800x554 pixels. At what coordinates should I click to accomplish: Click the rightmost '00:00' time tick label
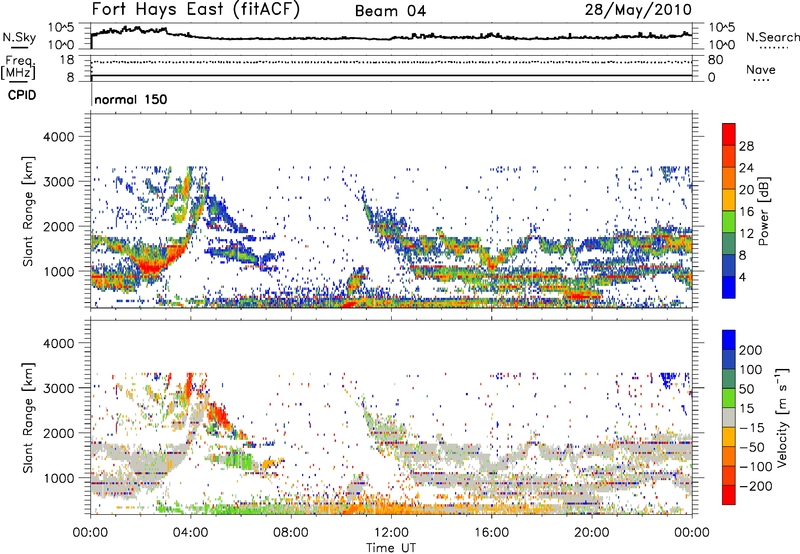pyautogui.click(x=692, y=533)
